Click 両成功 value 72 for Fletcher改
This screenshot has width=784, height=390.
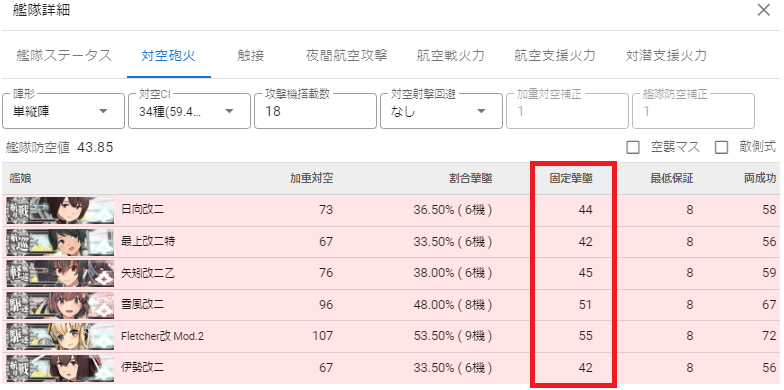(x=769, y=336)
